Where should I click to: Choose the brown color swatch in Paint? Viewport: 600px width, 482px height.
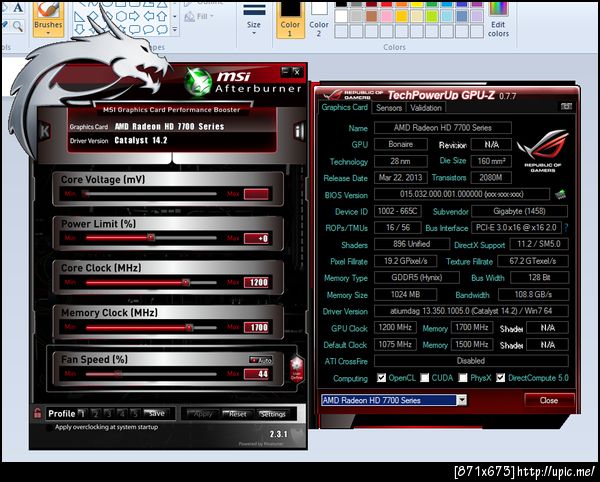(371, 16)
